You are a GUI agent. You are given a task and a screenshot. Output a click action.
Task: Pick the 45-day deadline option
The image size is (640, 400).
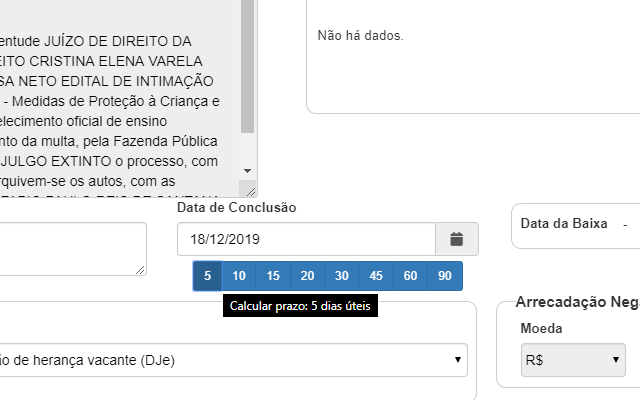376,276
